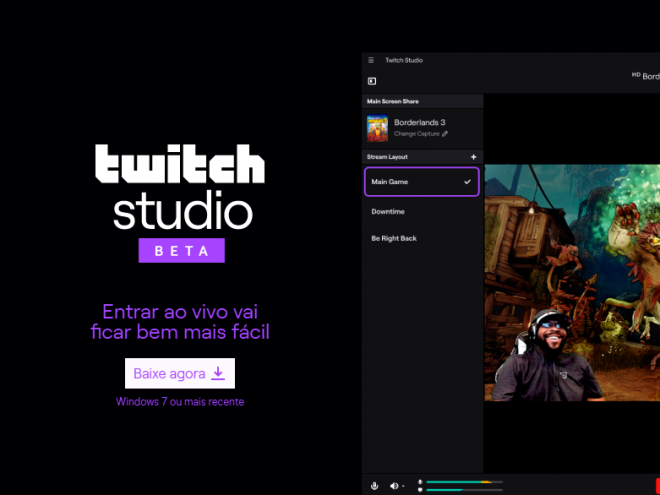The image size is (660, 495).
Task: Click the Twitch logo
Action: click(x=180, y=164)
